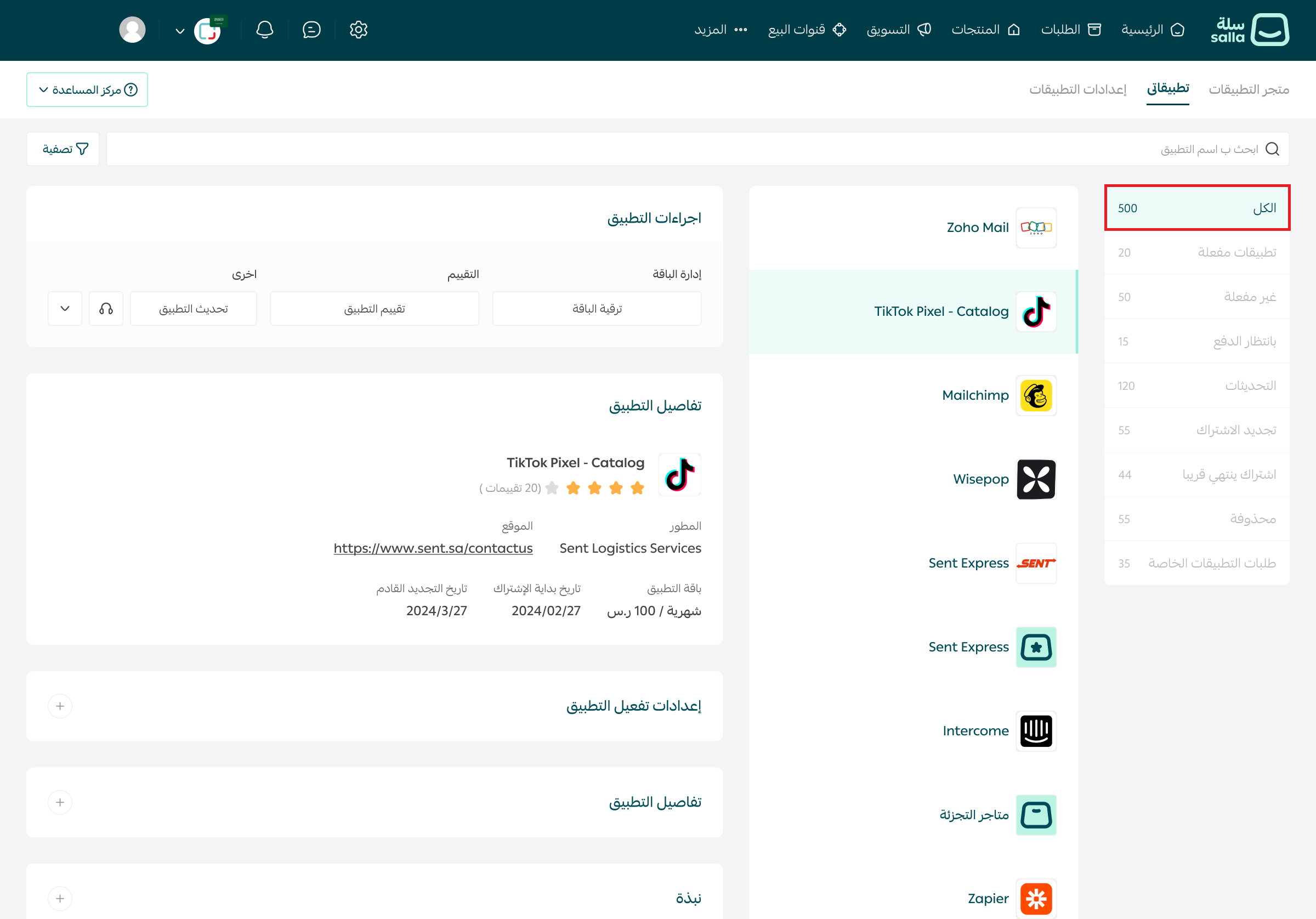
Task: Select the Zoho Mail app icon
Action: click(1036, 228)
